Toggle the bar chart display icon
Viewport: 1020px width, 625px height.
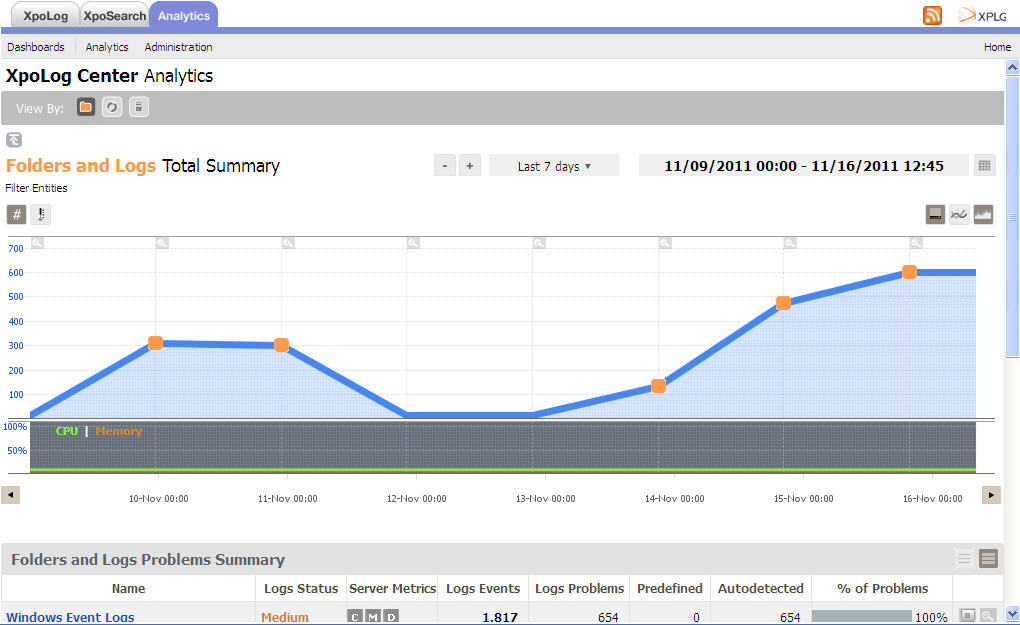tap(935, 214)
